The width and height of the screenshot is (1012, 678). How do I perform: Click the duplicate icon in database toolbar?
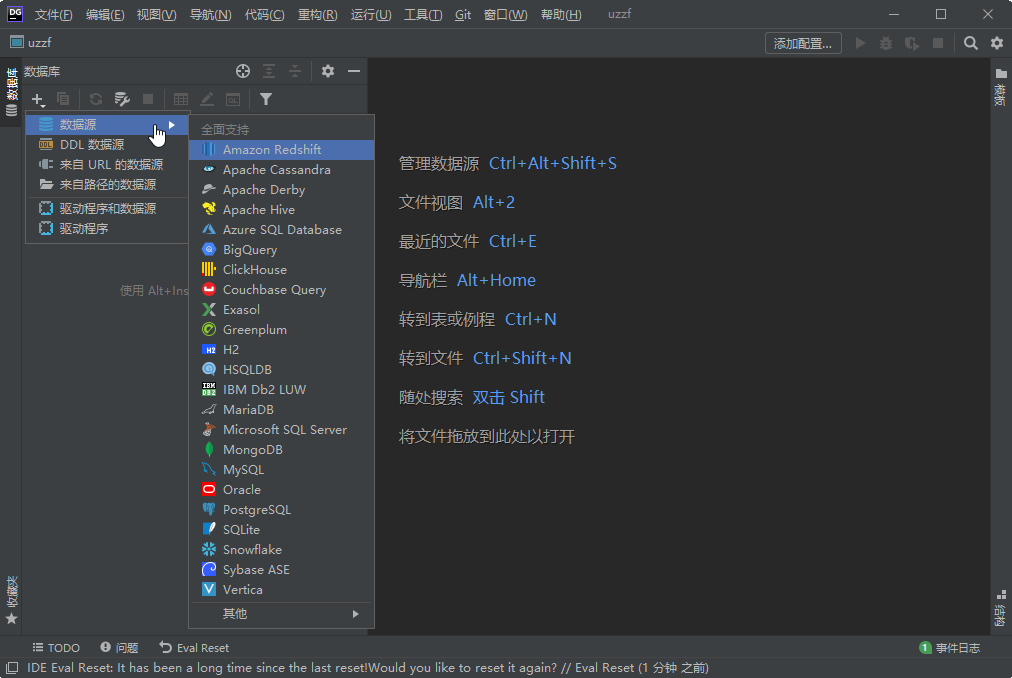(x=63, y=99)
